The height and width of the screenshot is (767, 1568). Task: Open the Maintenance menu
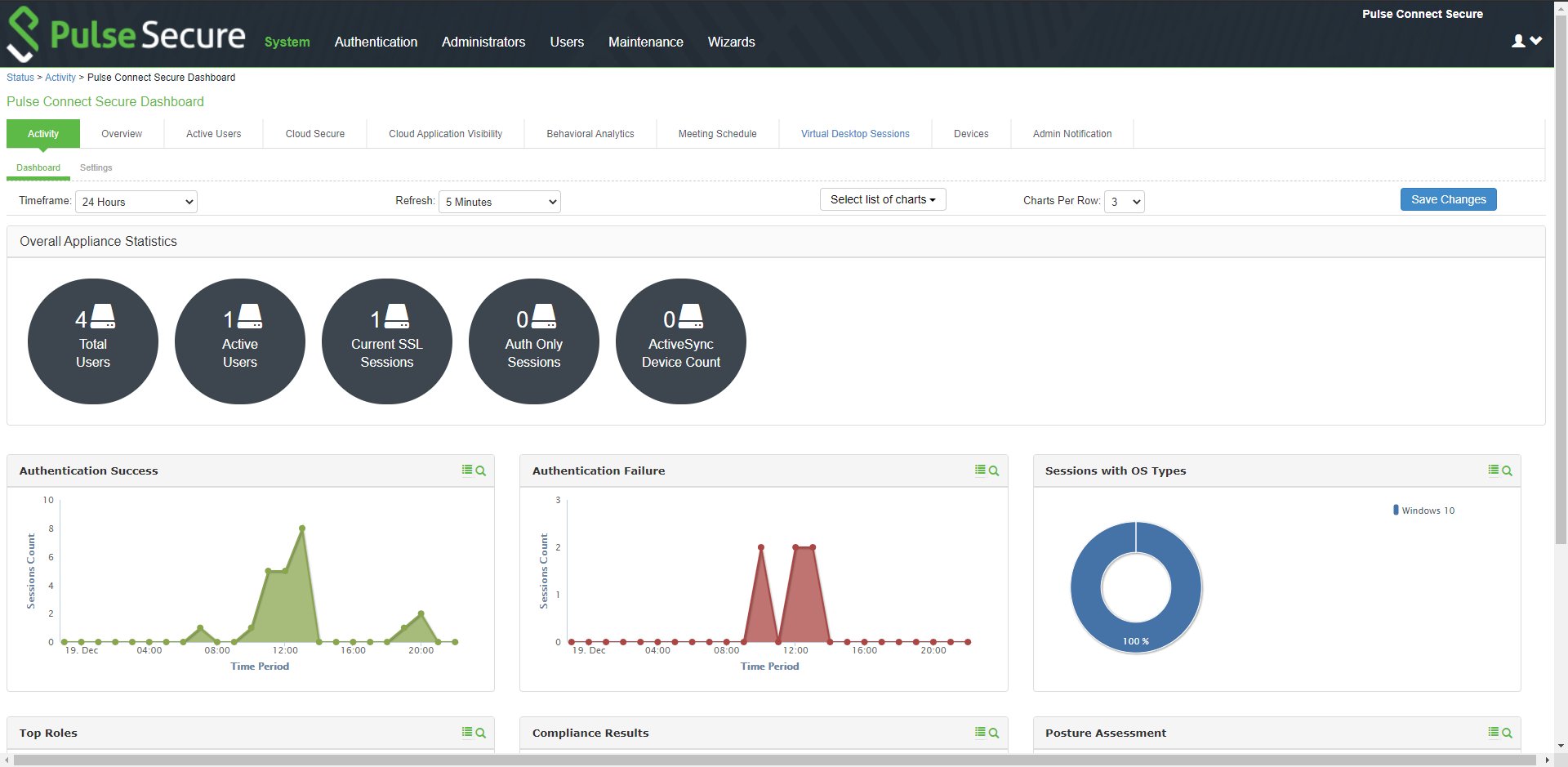tap(646, 42)
